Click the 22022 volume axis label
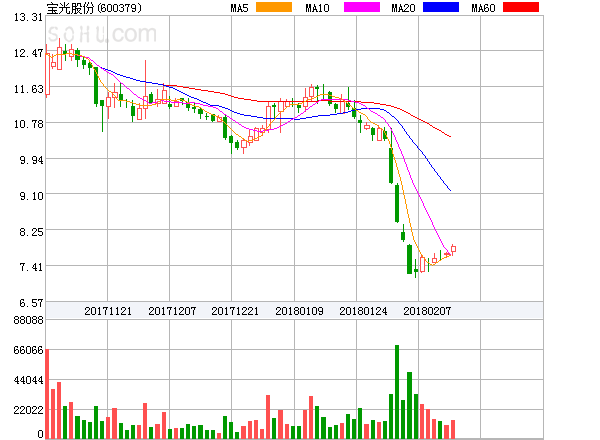This screenshot has width=600, height=440. (29, 410)
